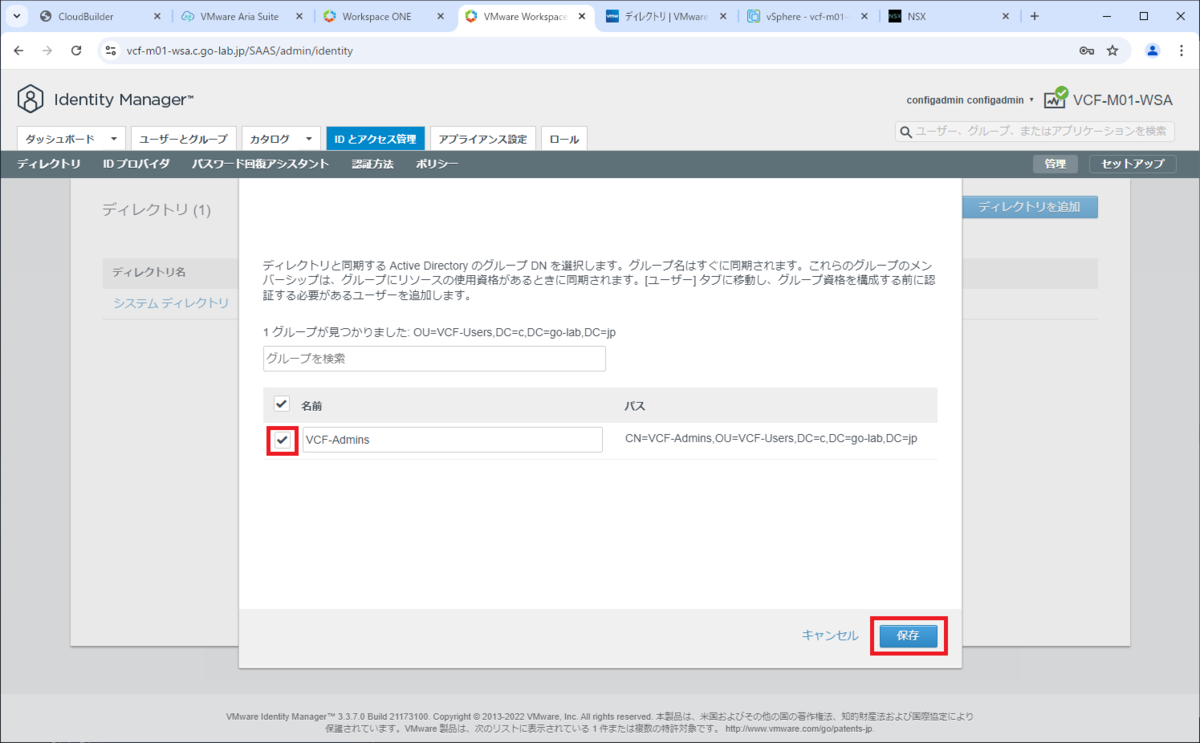This screenshot has height=743, width=1200.
Task: Open the tab search chevron button
Action: [x=17, y=16]
